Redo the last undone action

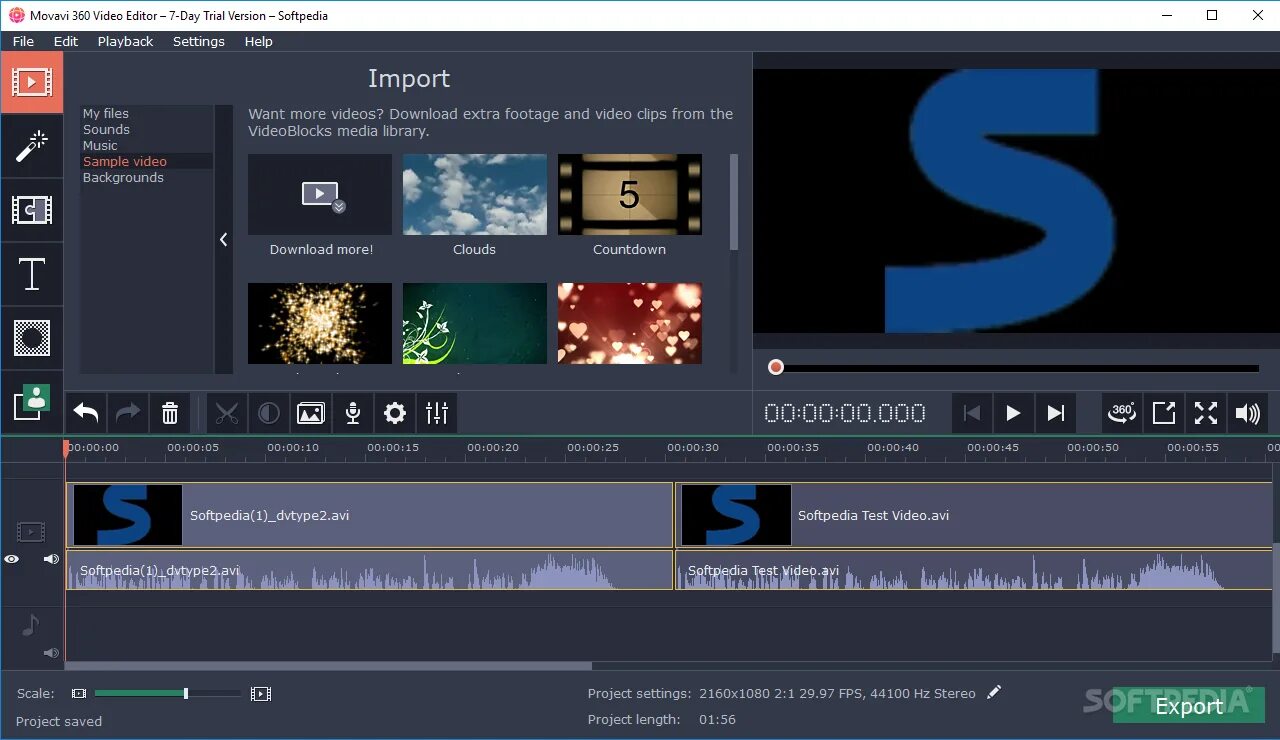pyautogui.click(x=128, y=413)
